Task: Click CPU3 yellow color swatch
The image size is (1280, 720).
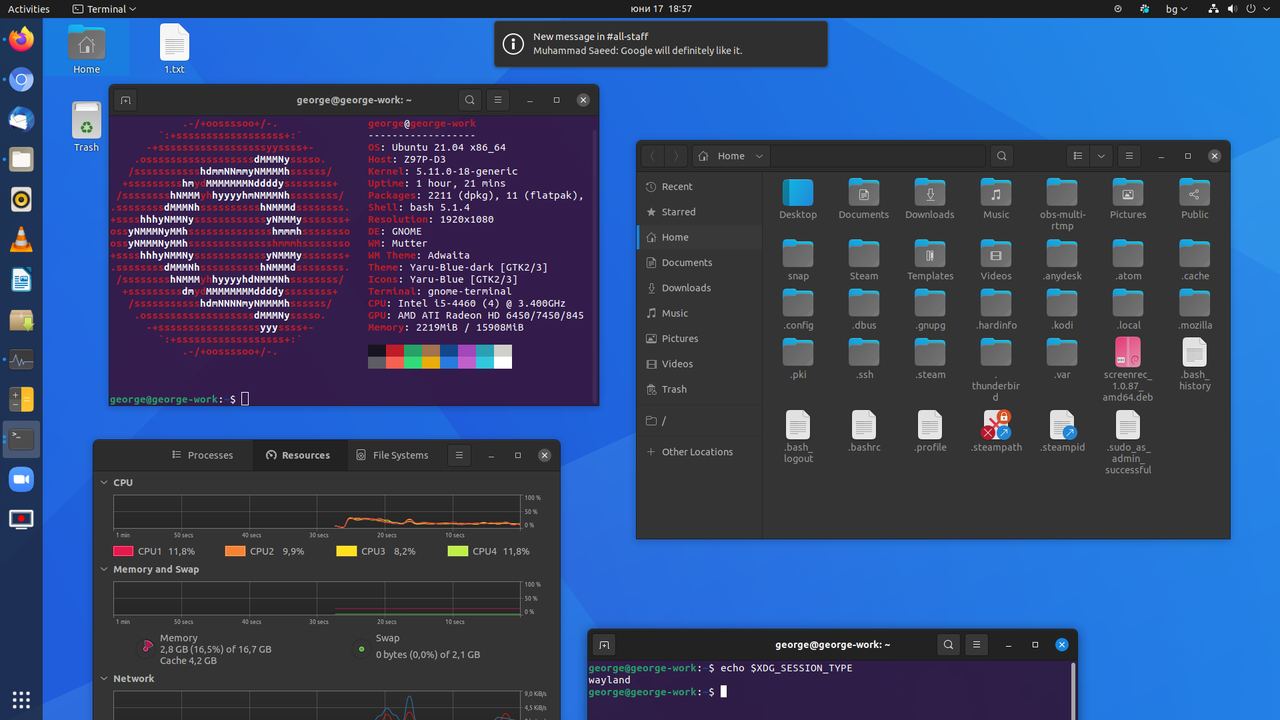Action: coord(346,551)
